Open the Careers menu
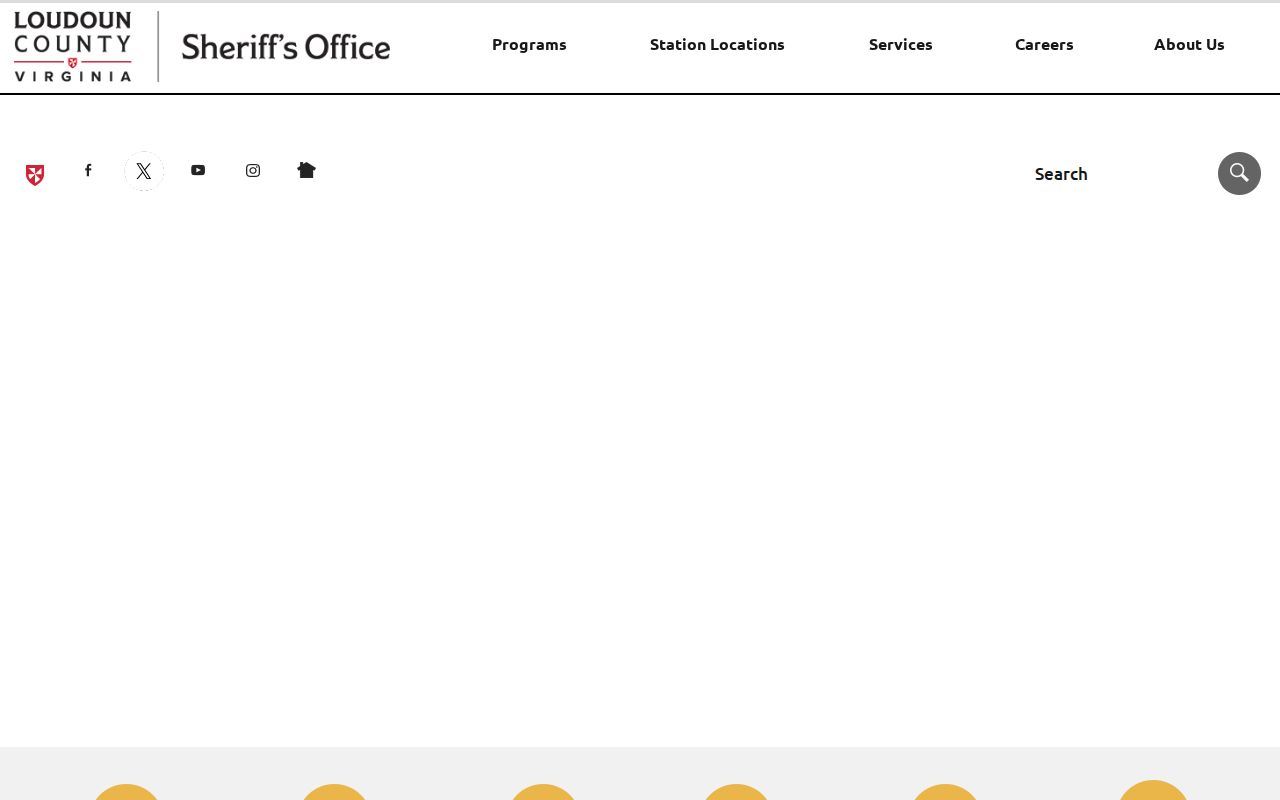Image resolution: width=1280 pixels, height=800 pixels. pyautogui.click(x=1044, y=44)
